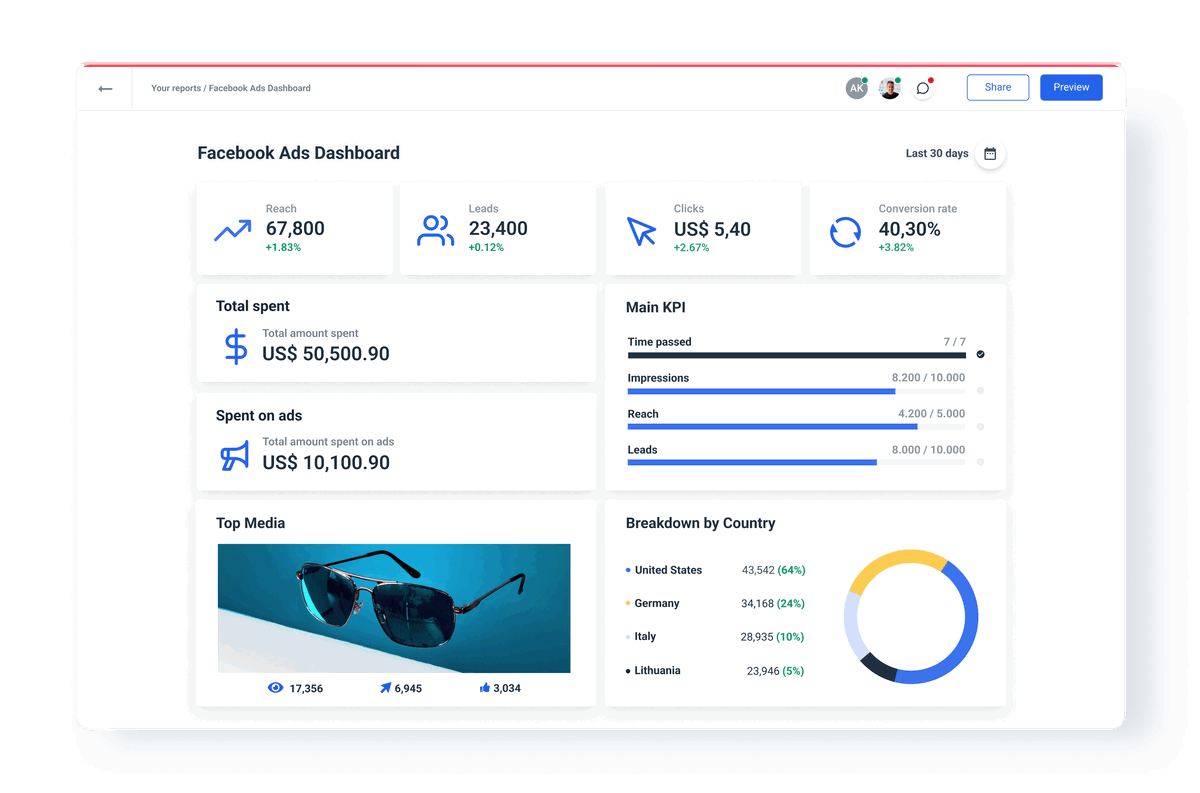This screenshot has width=1200, height=793.
Task: Click the Conversion rate refresh icon
Action: [844, 231]
